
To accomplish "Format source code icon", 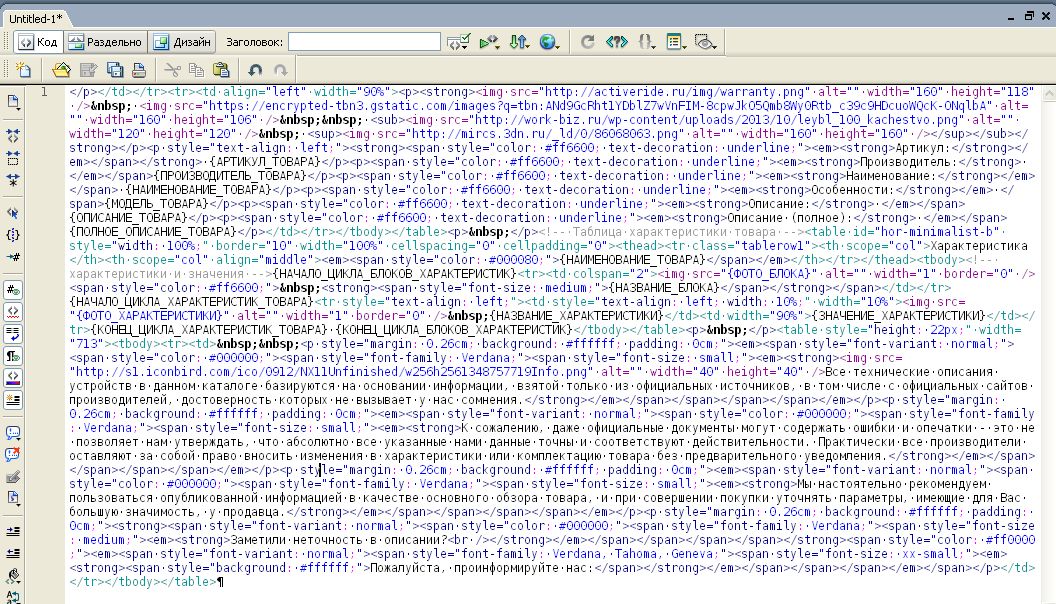I will pyautogui.click(x=13, y=597).
